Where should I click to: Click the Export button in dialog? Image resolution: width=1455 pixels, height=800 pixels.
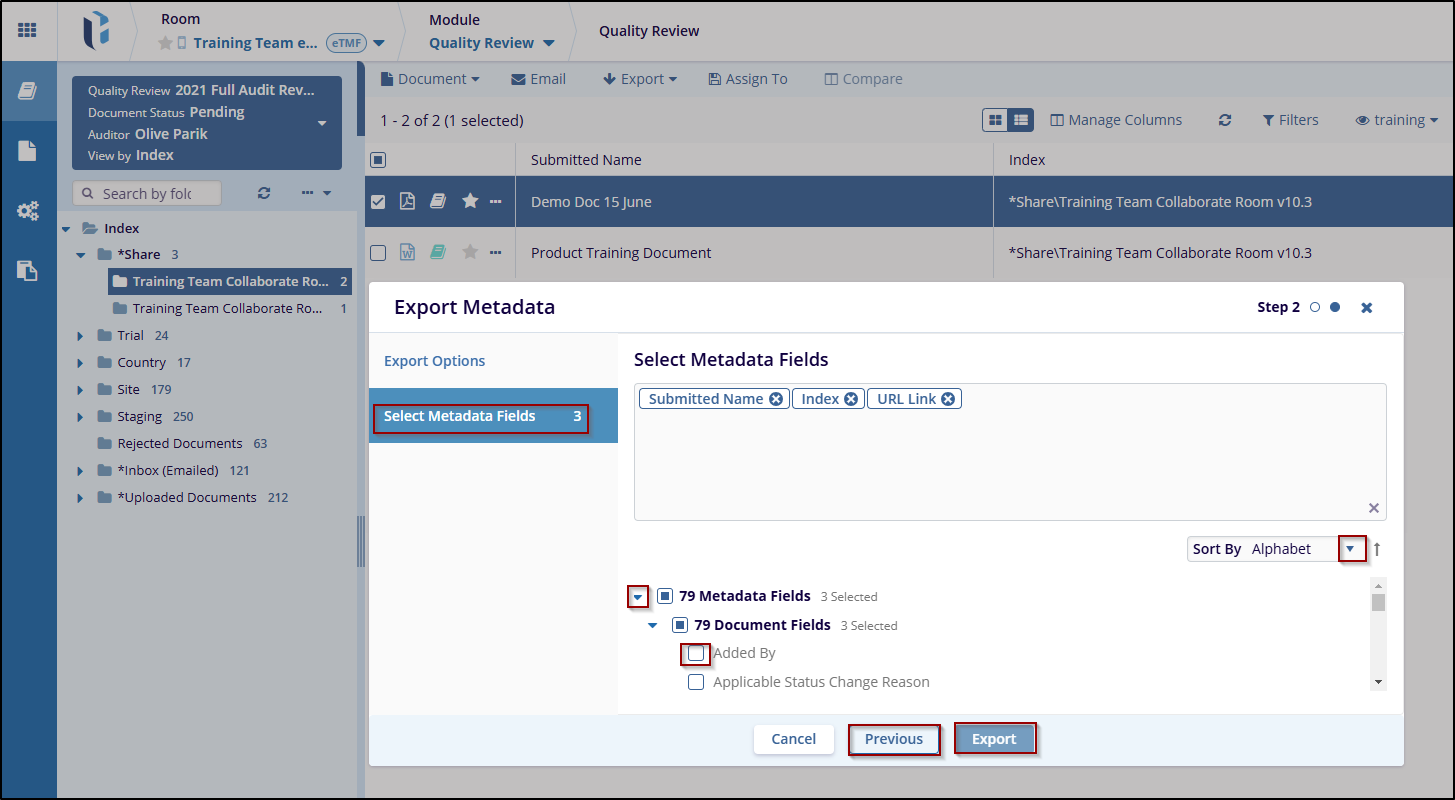pyautogui.click(x=994, y=739)
